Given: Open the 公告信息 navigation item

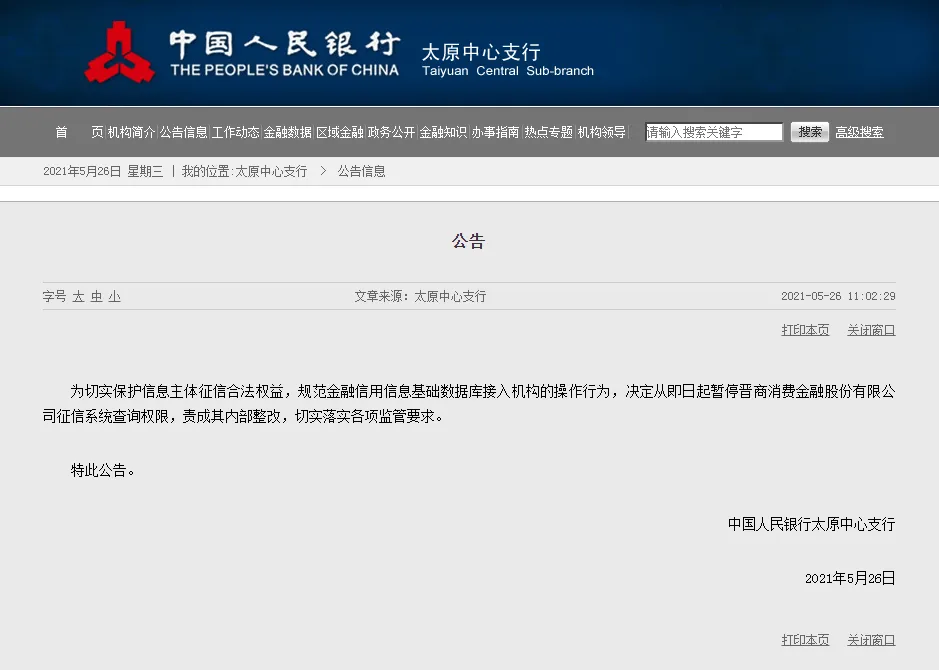Looking at the screenshot, I should (183, 132).
